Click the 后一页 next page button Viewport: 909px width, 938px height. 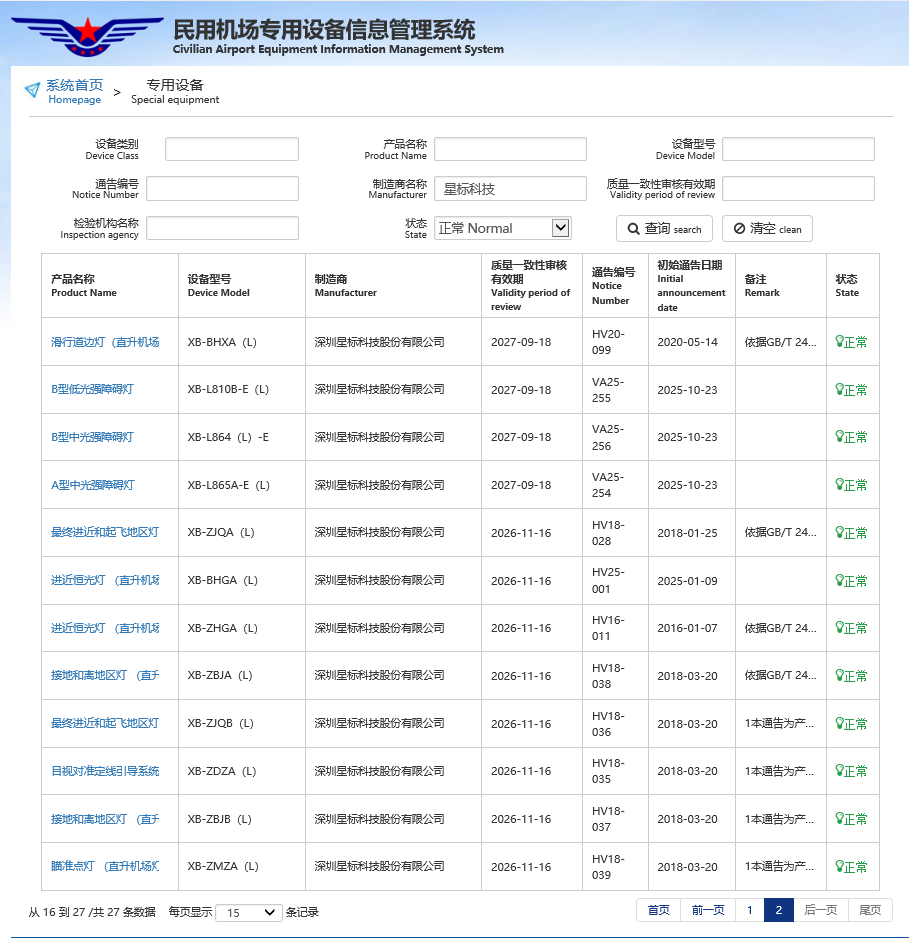[x=820, y=910]
